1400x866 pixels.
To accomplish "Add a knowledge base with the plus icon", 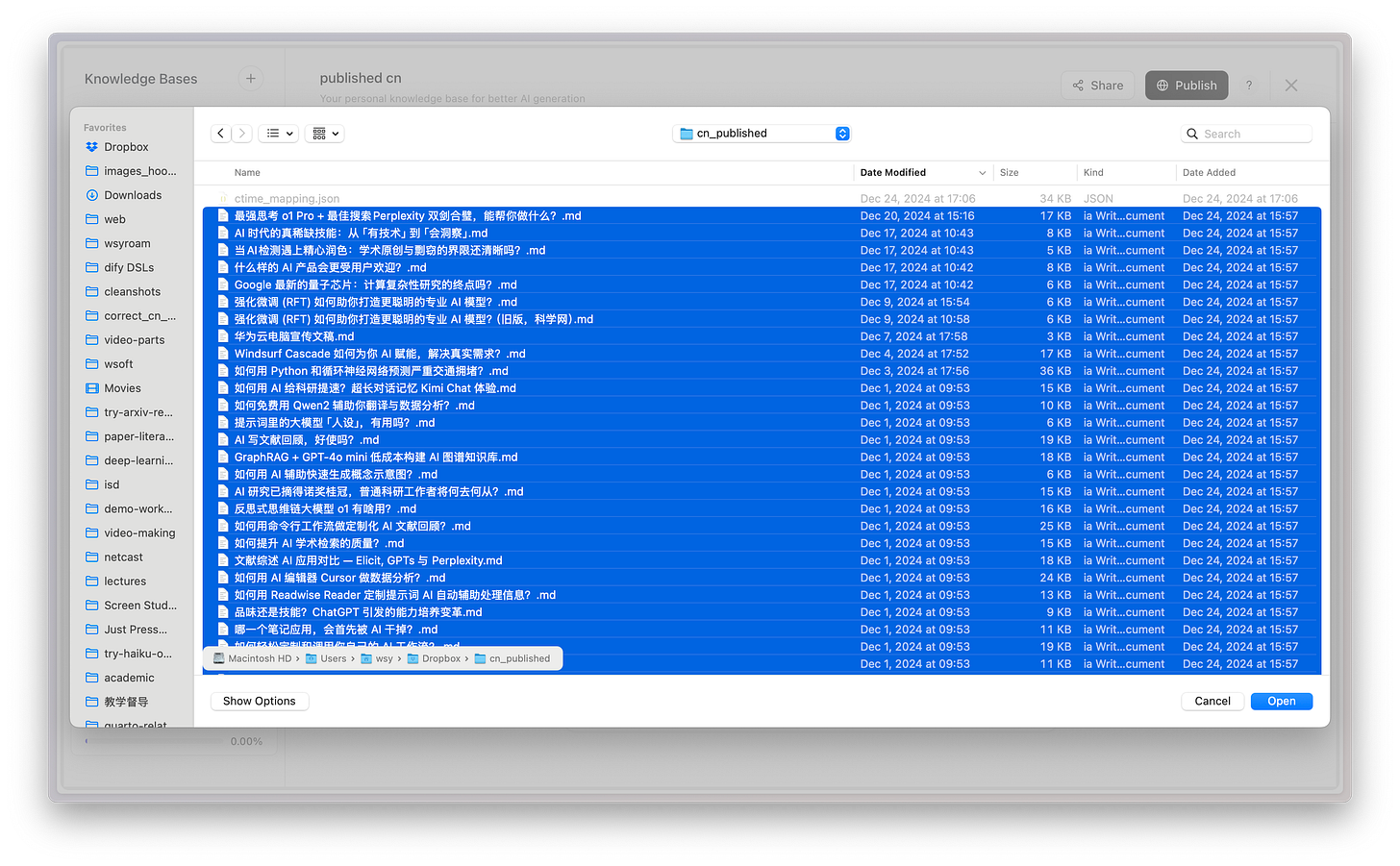I will [251, 79].
